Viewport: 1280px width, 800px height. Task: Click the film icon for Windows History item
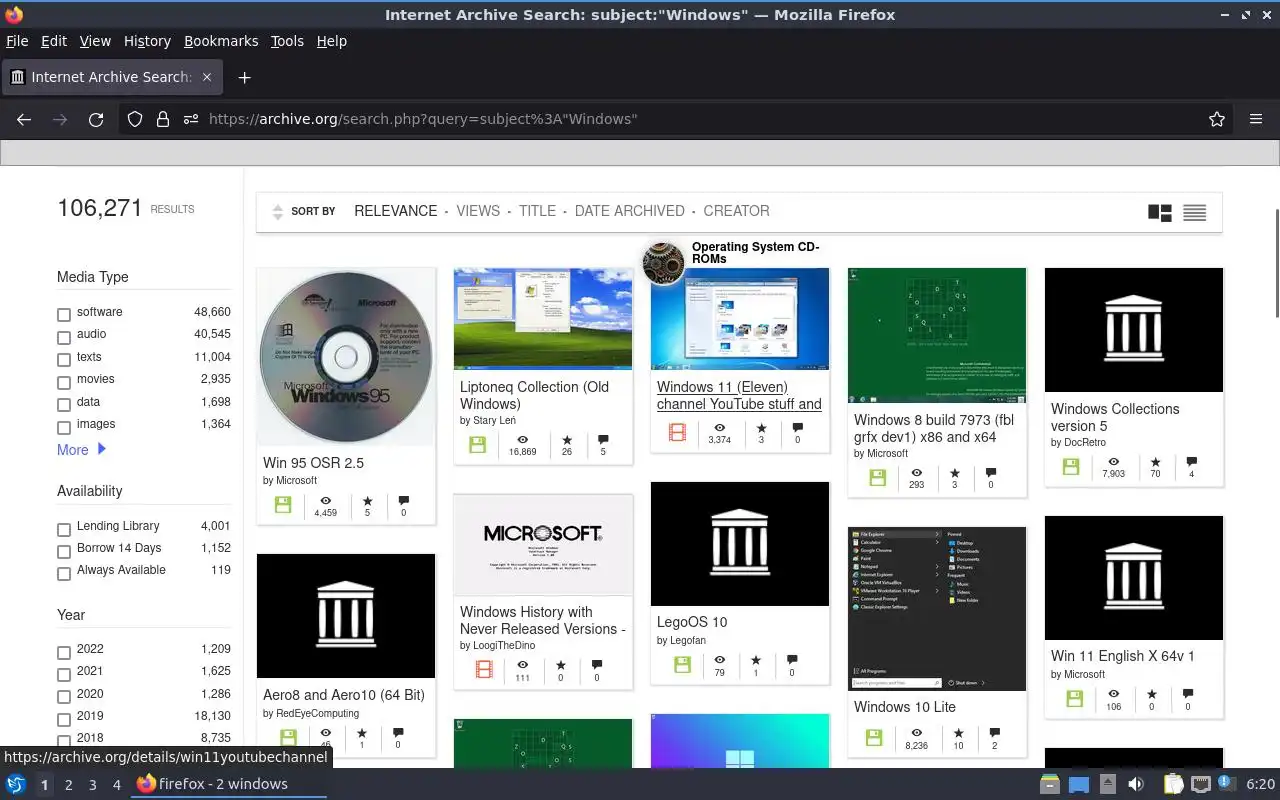484,670
